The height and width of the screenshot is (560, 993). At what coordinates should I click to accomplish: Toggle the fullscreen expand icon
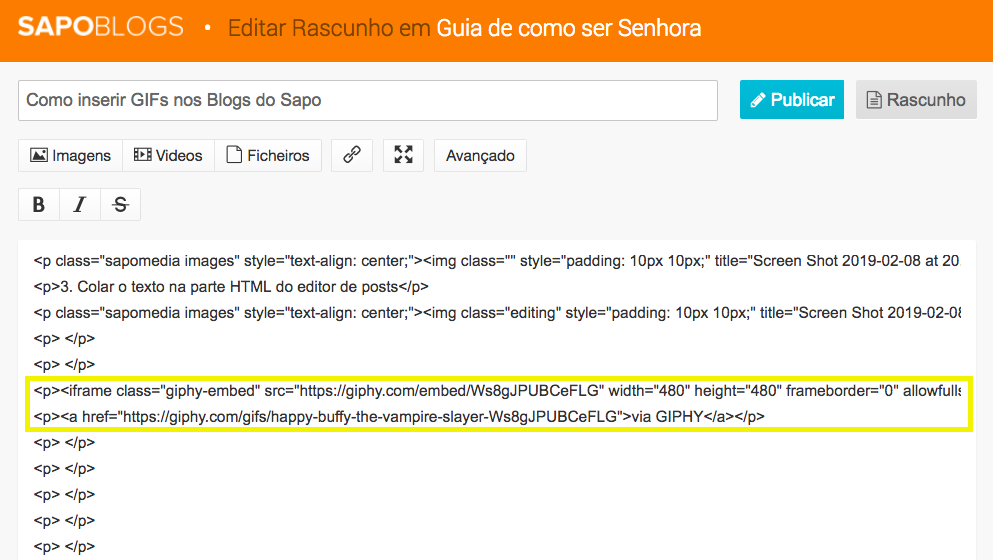point(403,155)
